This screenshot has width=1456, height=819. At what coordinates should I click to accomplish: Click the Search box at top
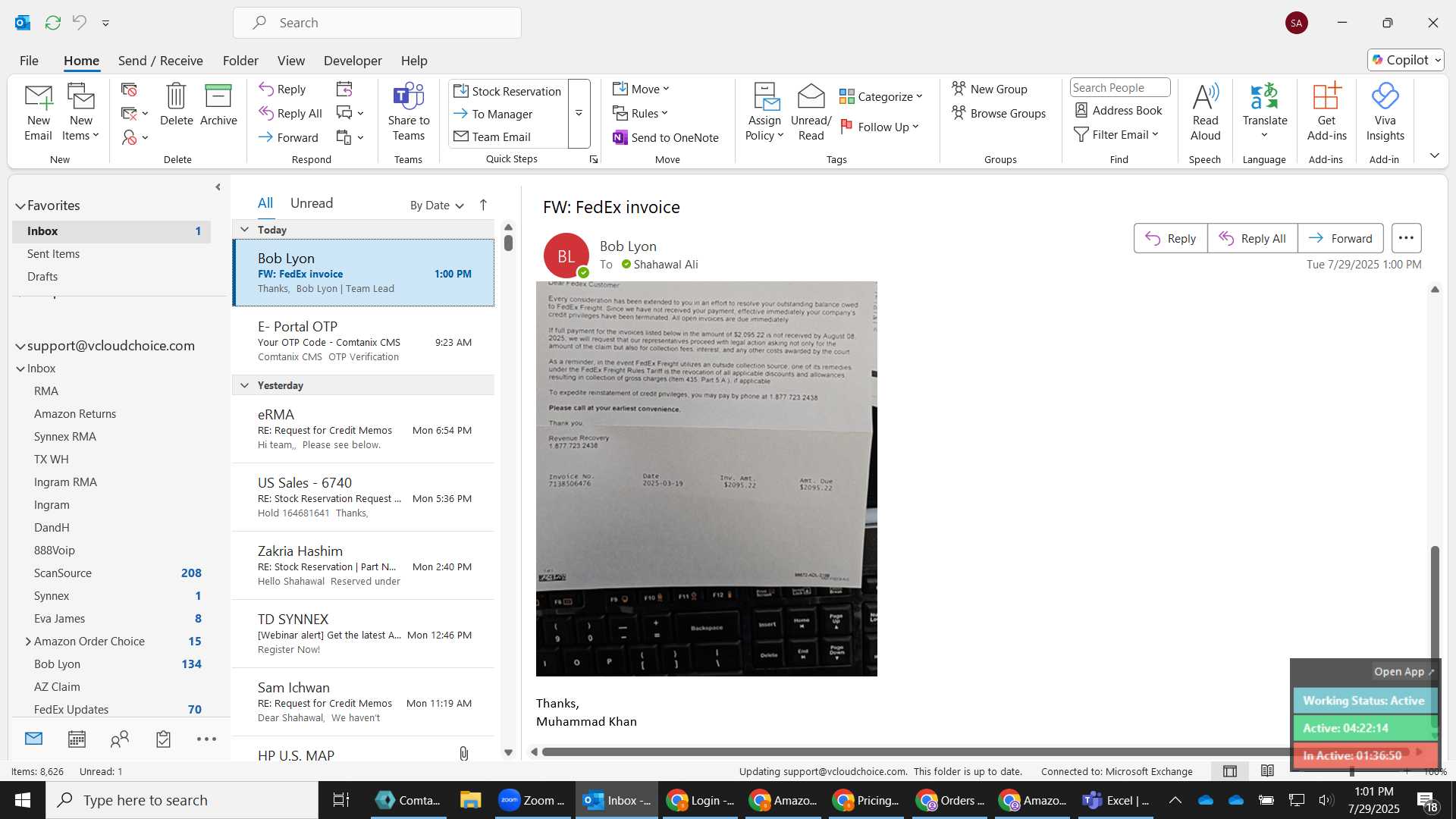pyautogui.click(x=378, y=23)
